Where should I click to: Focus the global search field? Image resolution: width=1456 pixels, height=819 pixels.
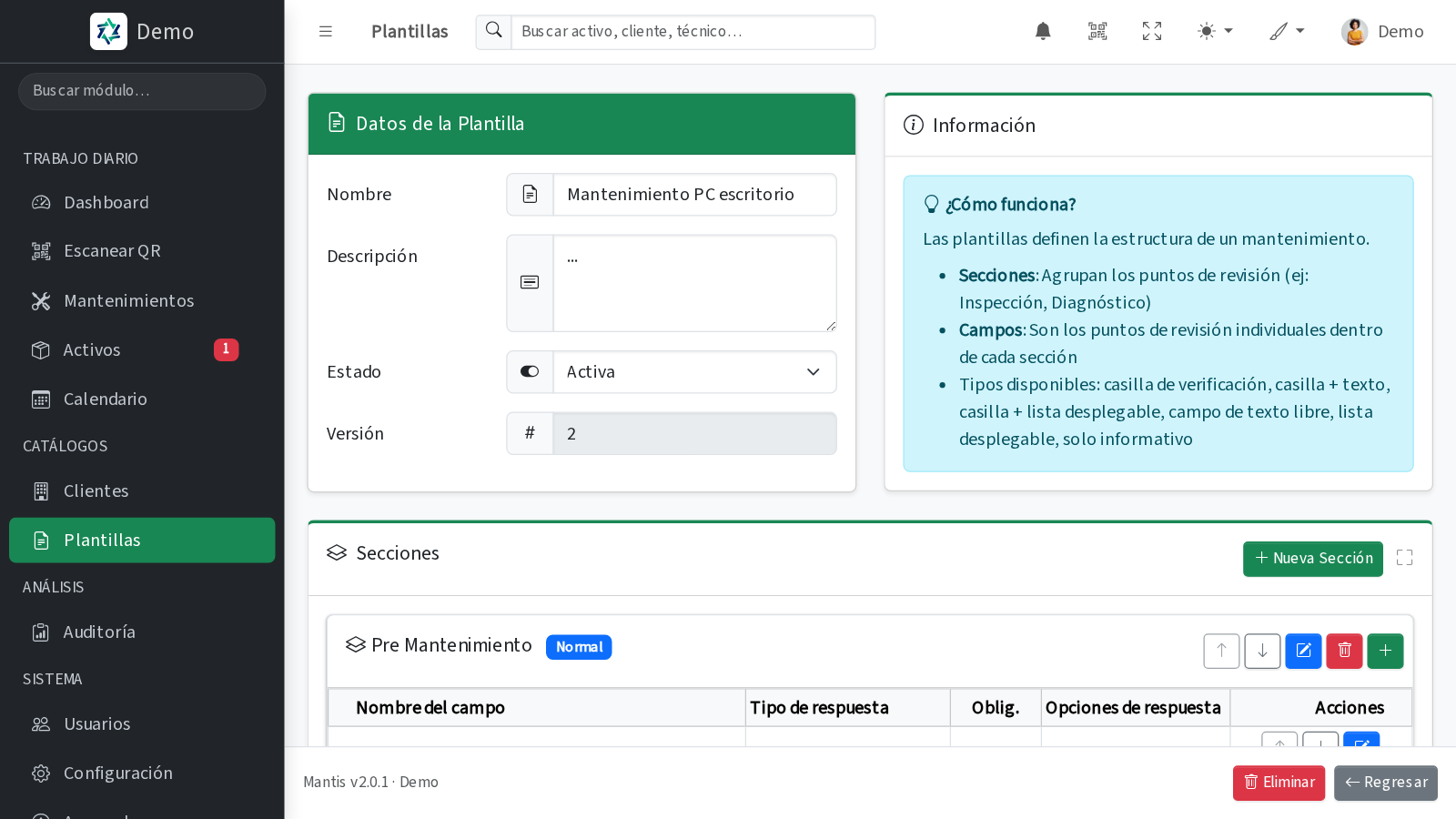click(x=693, y=32)
